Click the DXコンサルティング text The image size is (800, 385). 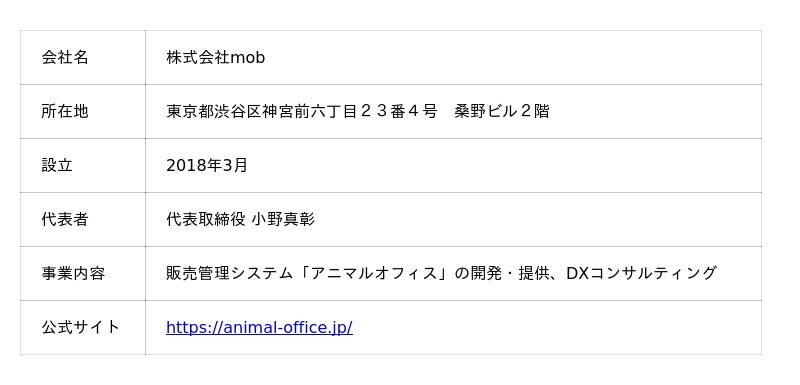(x=641, y=274)
